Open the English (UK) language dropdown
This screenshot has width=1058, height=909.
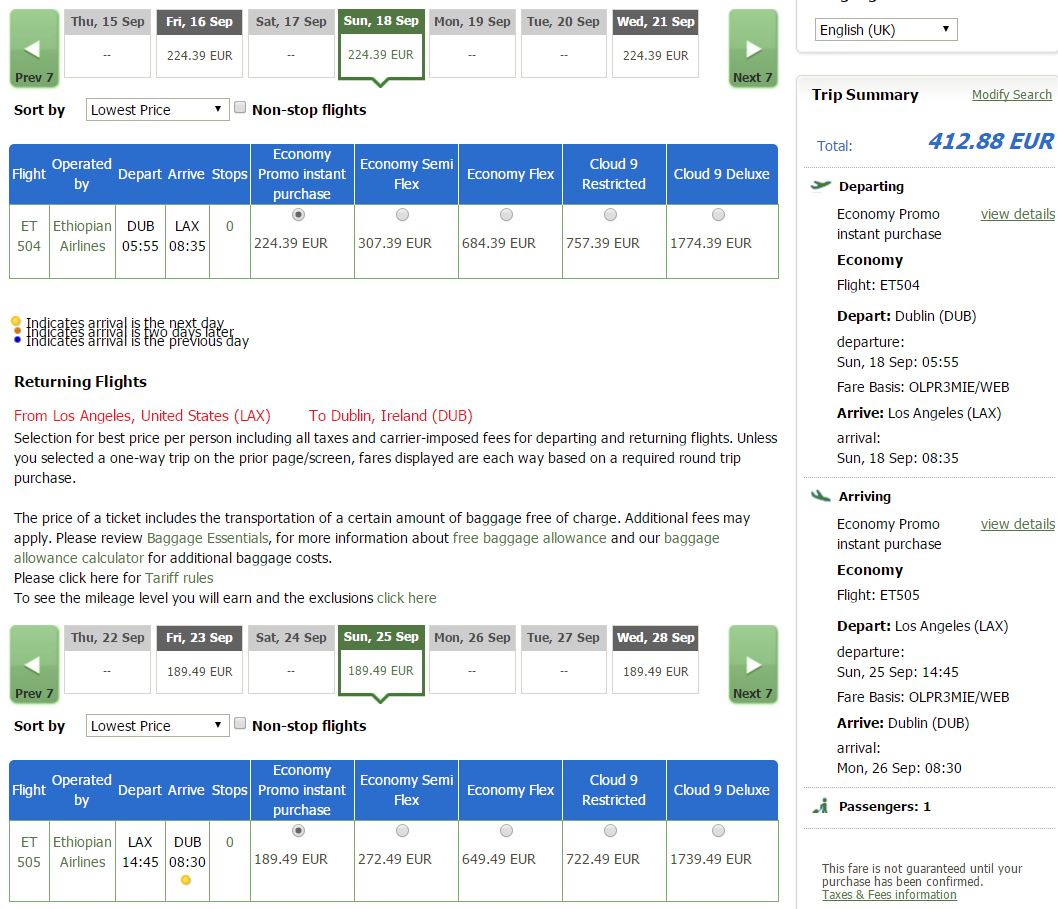(885, 30)
